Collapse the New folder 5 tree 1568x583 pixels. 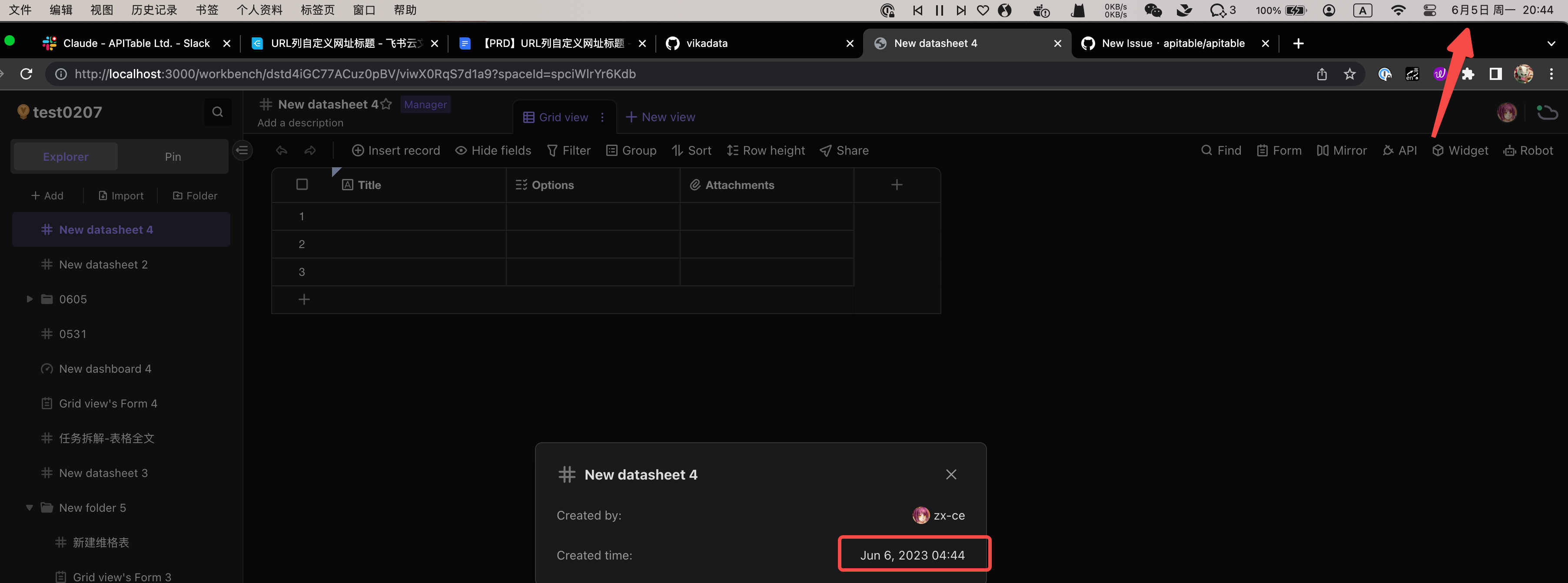click(29, 507)
